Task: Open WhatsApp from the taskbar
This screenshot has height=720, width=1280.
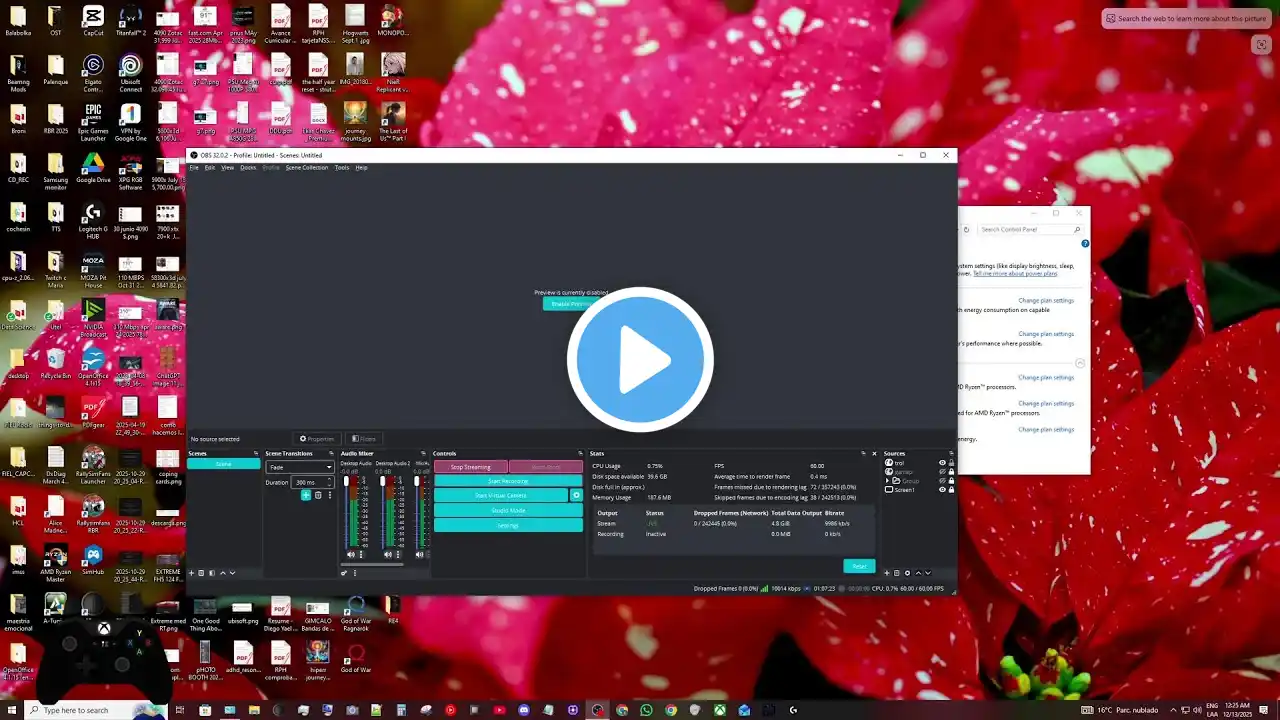Action: (646, 710)
